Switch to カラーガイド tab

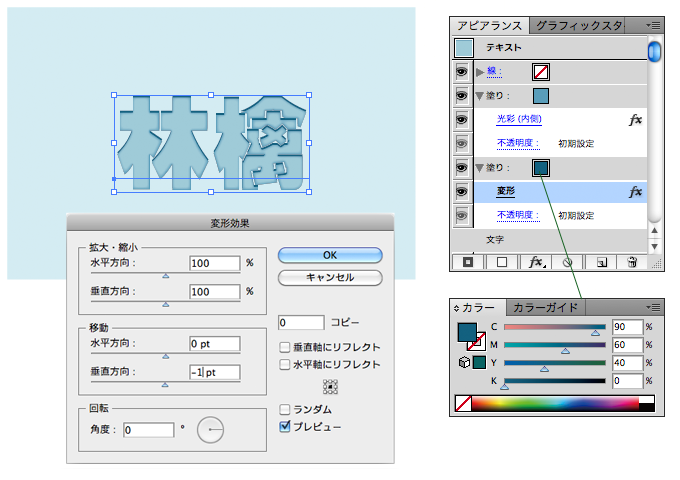546,307
